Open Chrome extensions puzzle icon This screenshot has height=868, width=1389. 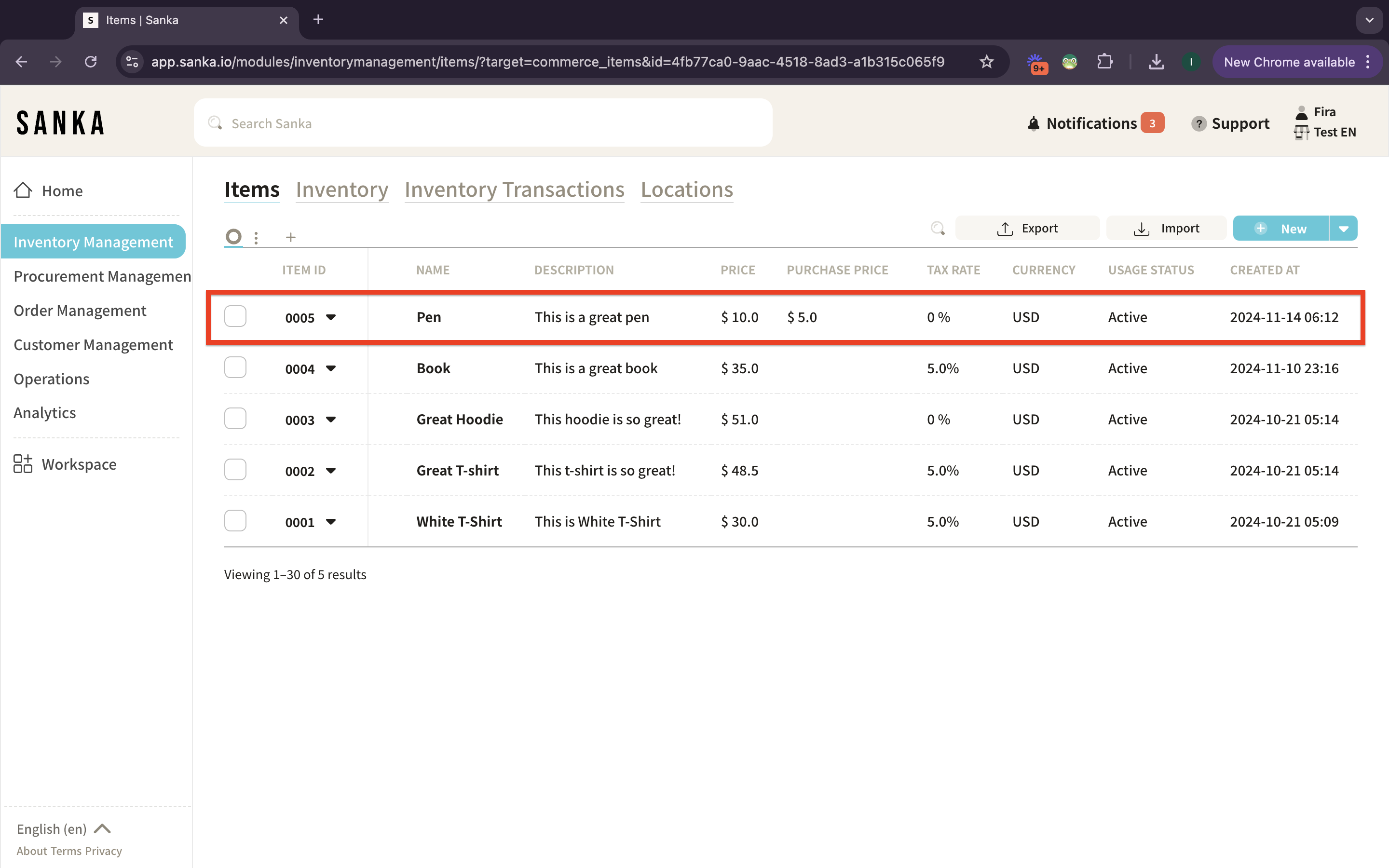tap(1104, 62)
